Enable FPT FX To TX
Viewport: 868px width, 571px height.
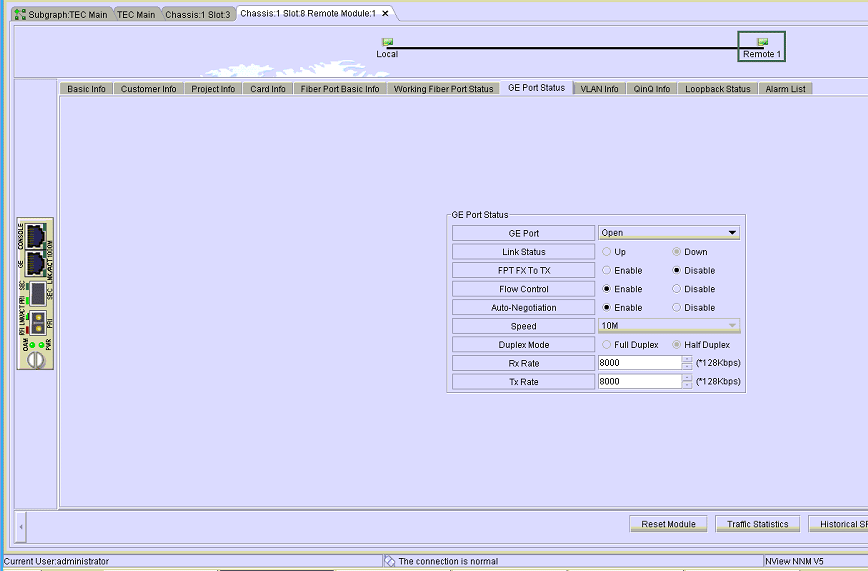[x=607, y=270]
